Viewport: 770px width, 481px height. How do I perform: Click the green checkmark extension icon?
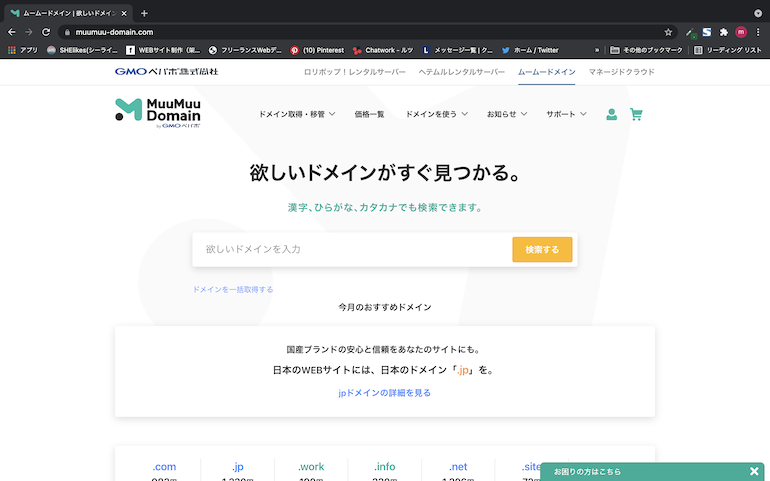point(690,33)
